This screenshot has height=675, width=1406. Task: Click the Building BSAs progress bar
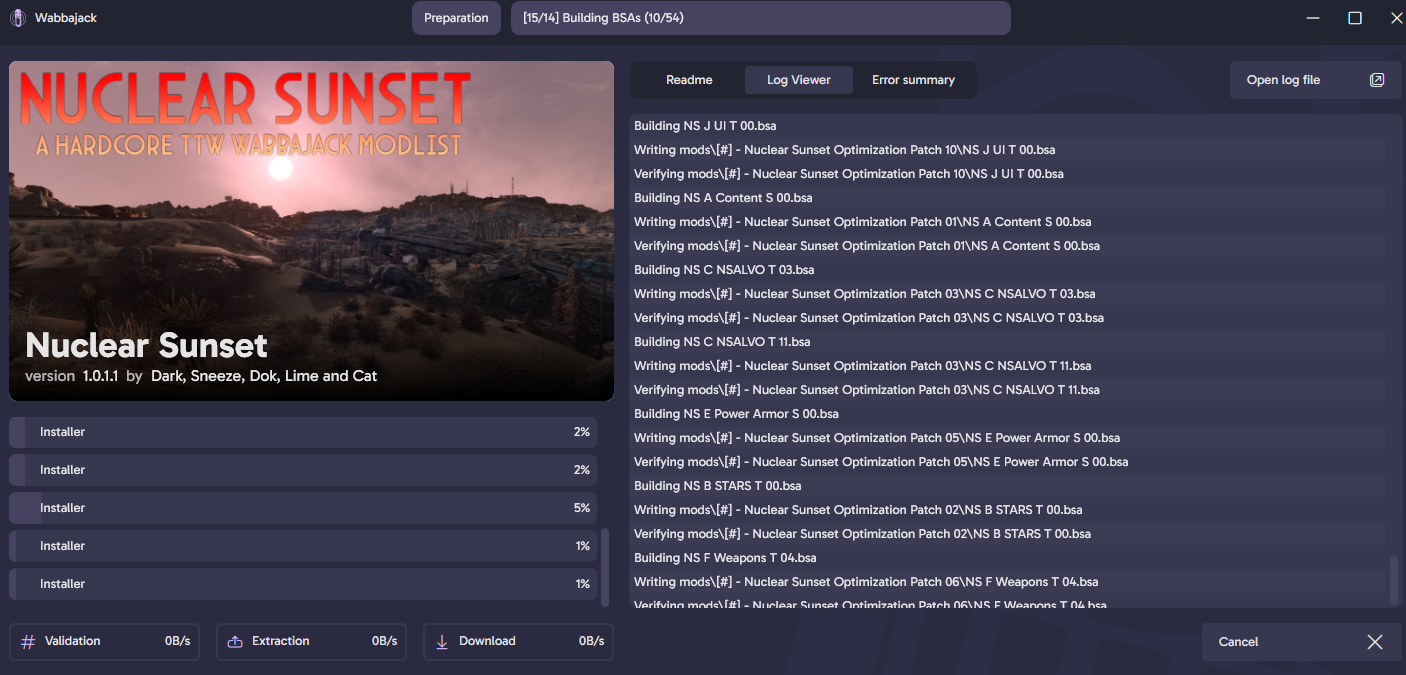(761, 18)
